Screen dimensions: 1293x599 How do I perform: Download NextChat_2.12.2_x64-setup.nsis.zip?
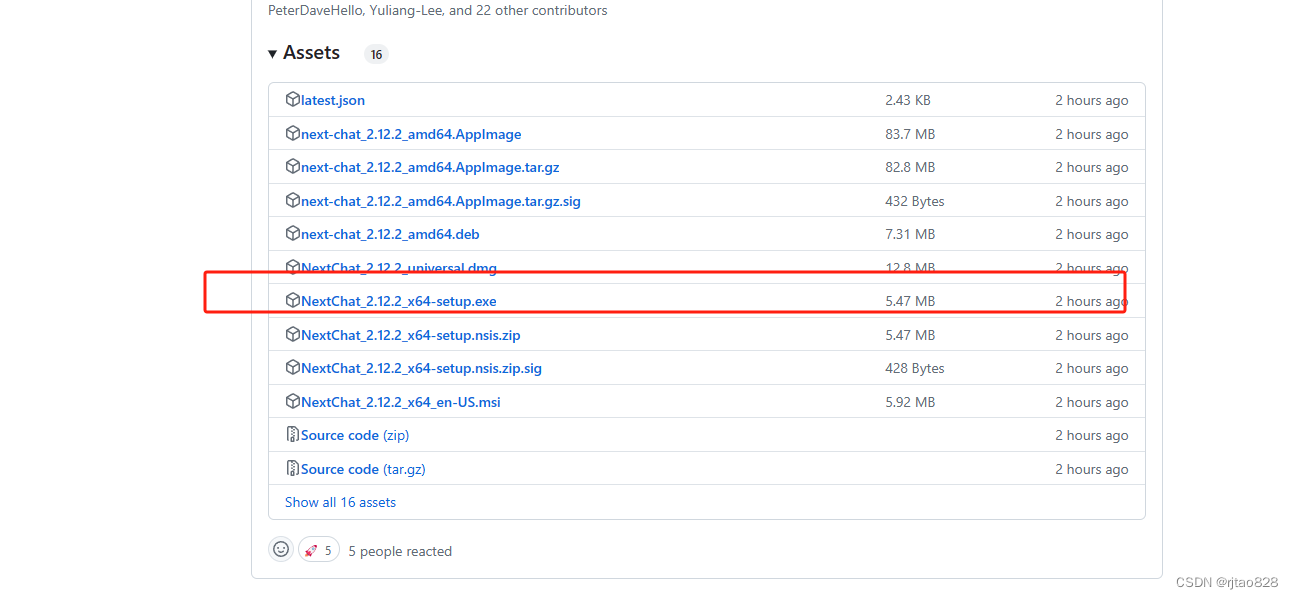pyautogui.click(x=411, y=335)
